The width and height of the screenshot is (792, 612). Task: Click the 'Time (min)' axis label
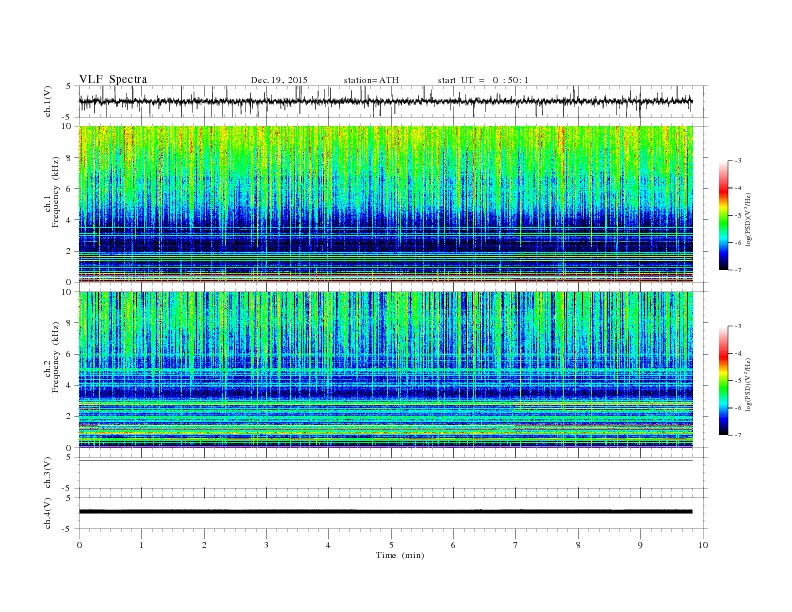(400, 555)
